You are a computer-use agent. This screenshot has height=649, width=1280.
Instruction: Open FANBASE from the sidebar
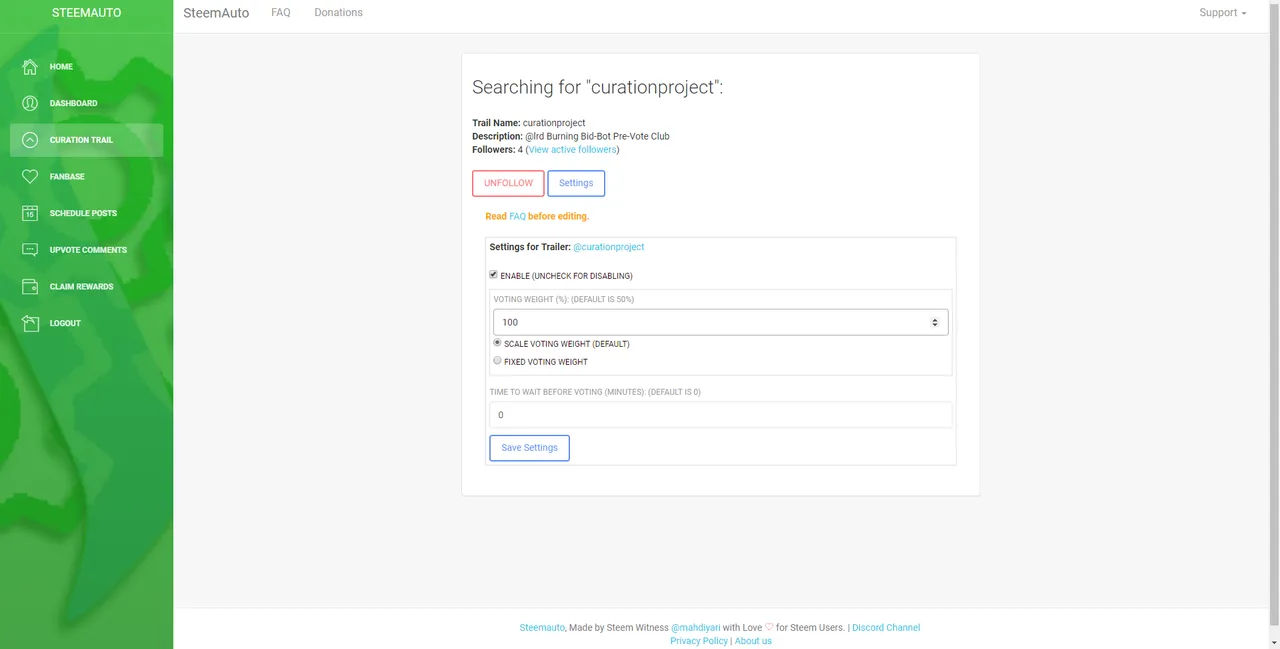86,177
